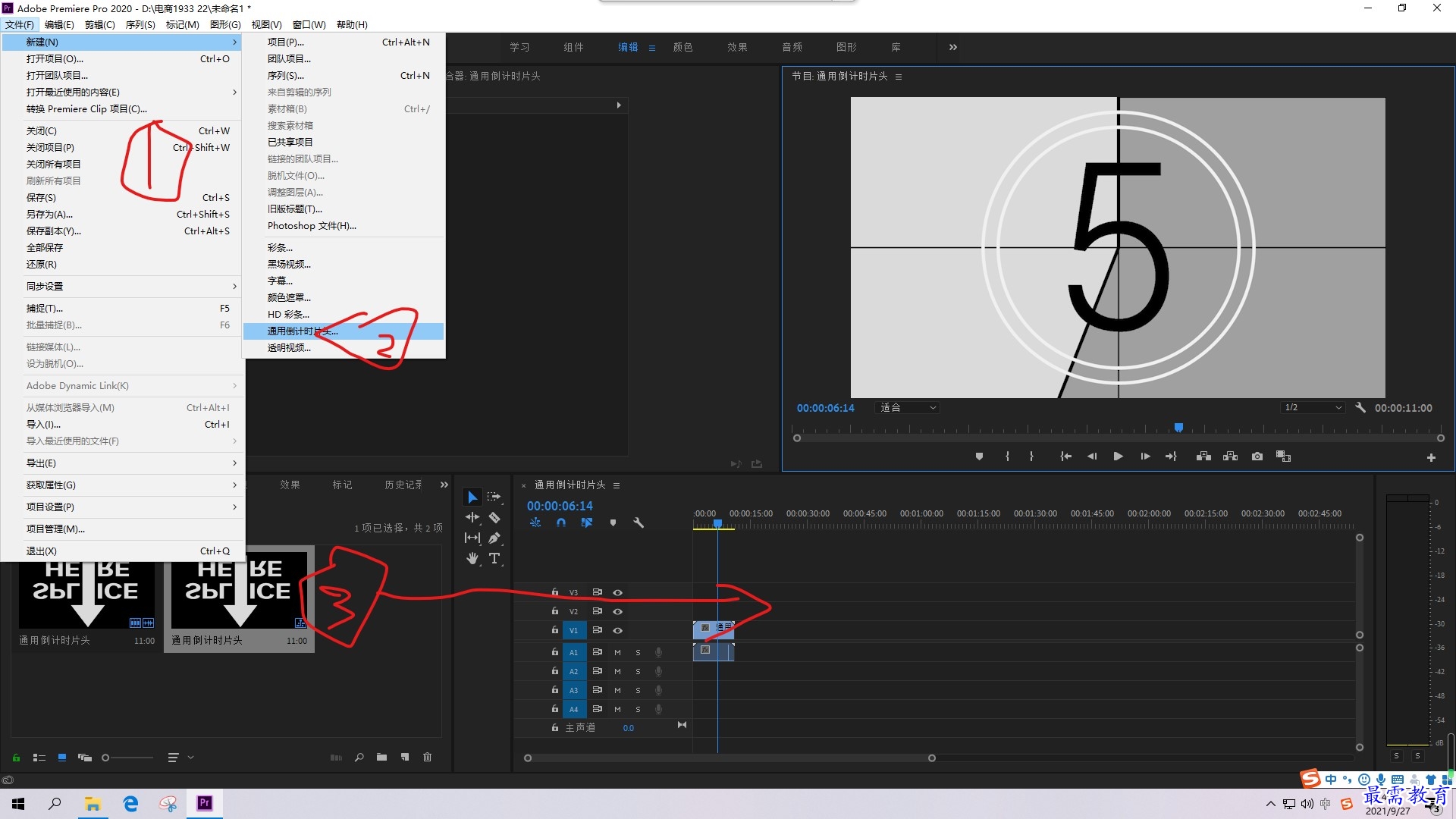
Task: Export frame with camera icon
Action: pyautogui.click(x=1257, y=457)
